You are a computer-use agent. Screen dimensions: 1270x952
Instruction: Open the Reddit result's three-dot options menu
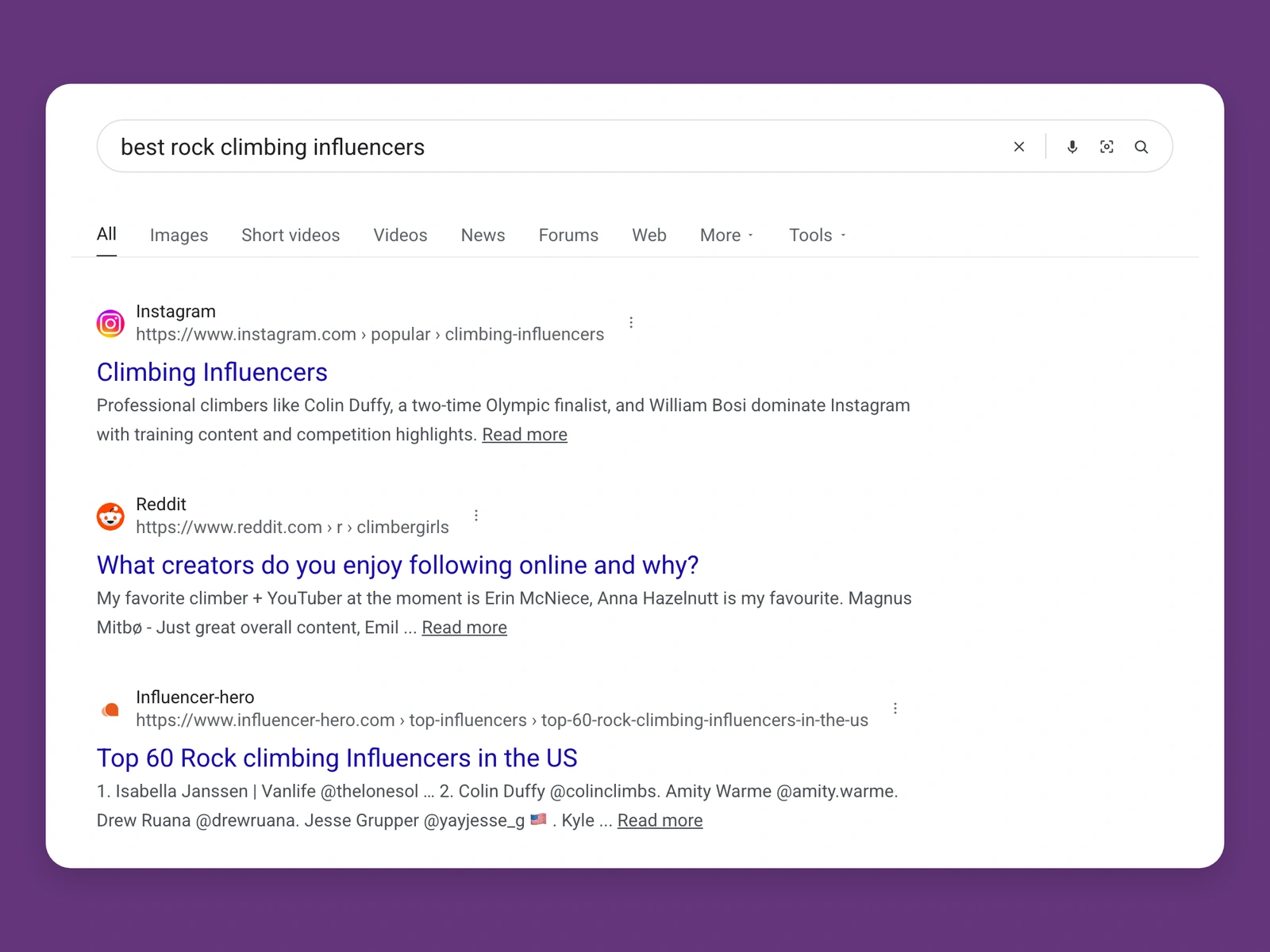476,515
